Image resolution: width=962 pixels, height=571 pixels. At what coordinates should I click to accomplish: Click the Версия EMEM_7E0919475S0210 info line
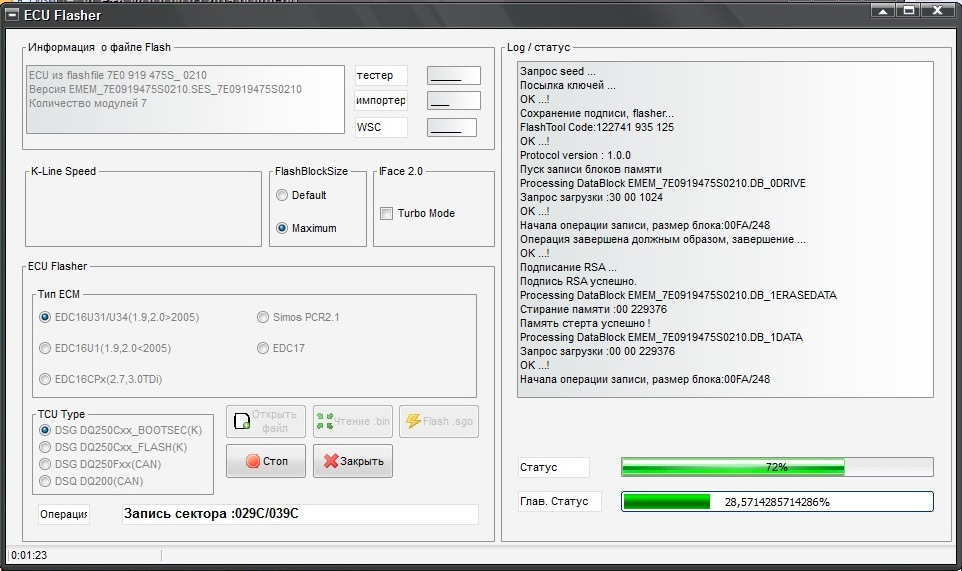(x=165, y=89)
